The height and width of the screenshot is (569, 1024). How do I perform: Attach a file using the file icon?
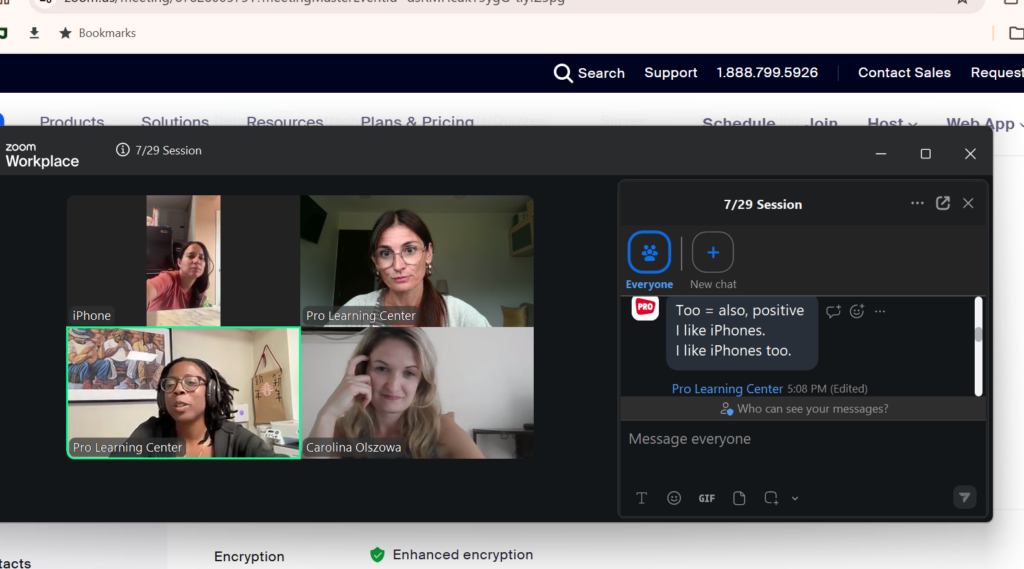(739, 498)
